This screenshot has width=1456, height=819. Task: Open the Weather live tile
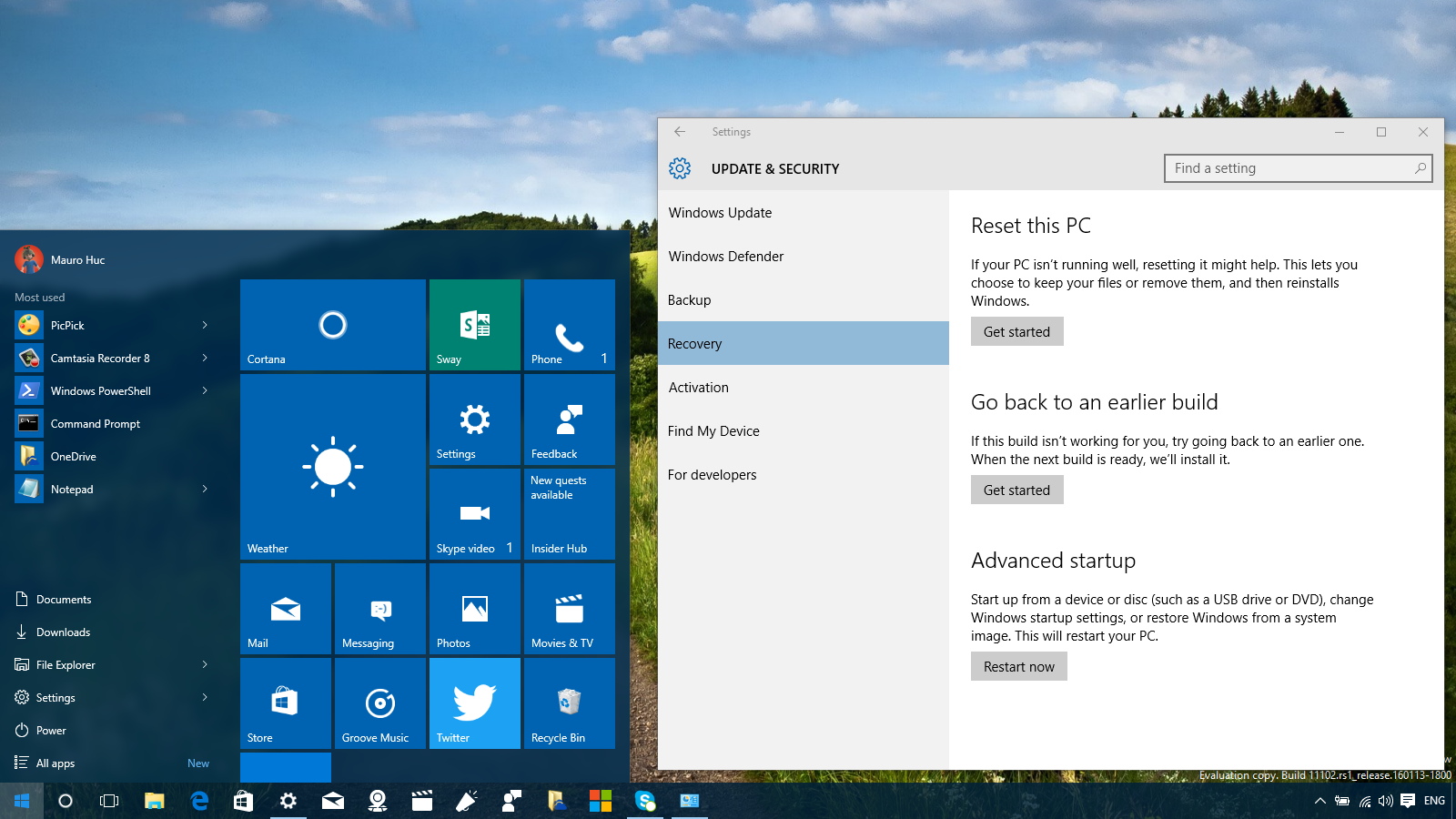pos(332,467)
